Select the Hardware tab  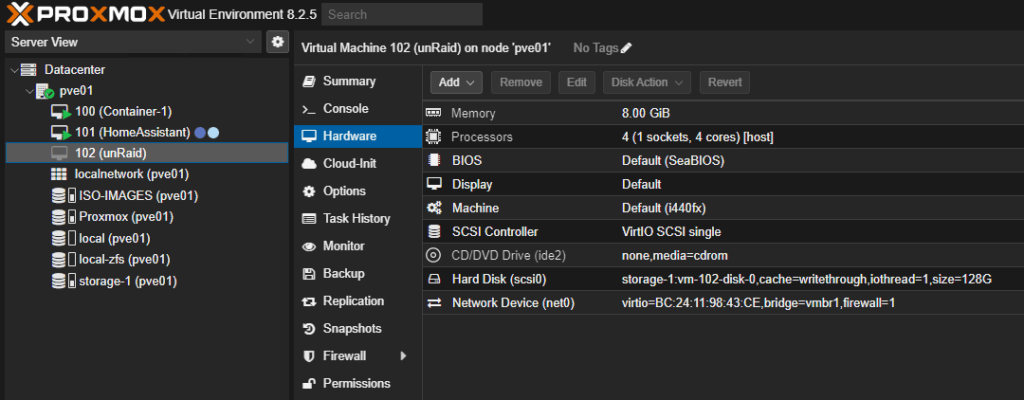click(x=358, y=137)
